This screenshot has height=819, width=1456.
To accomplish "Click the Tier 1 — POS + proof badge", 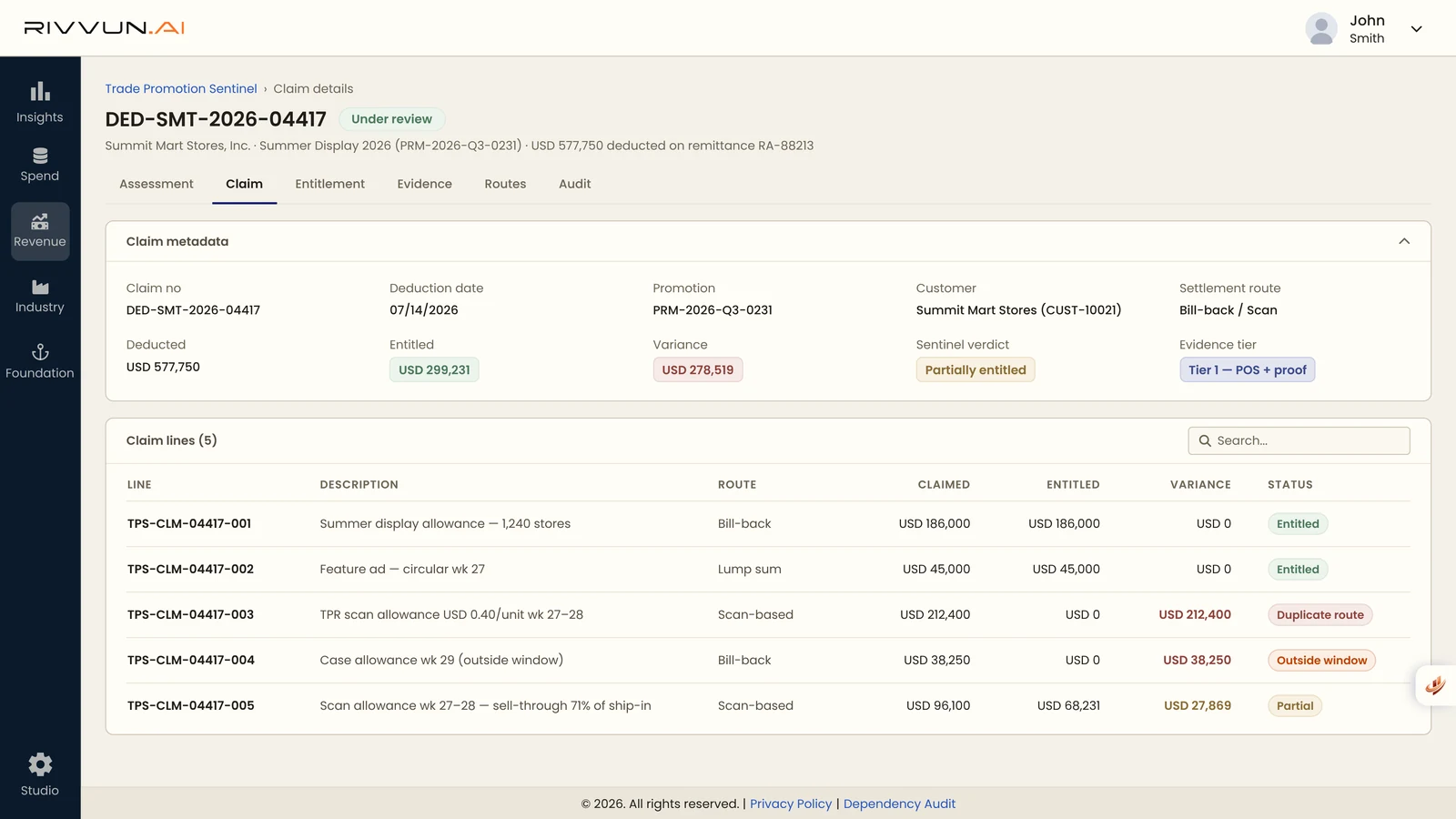I will click(1247, 369).
